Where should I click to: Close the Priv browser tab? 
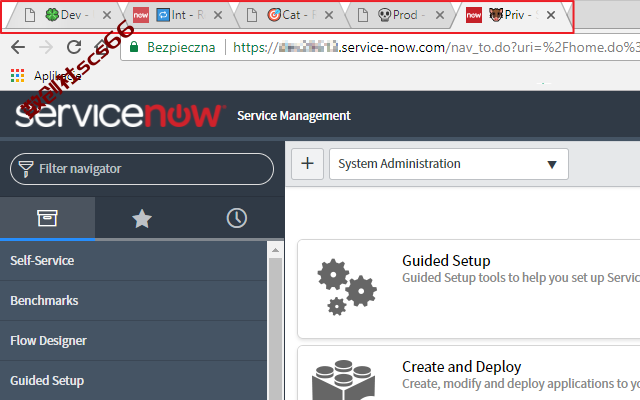coord(551,16)
